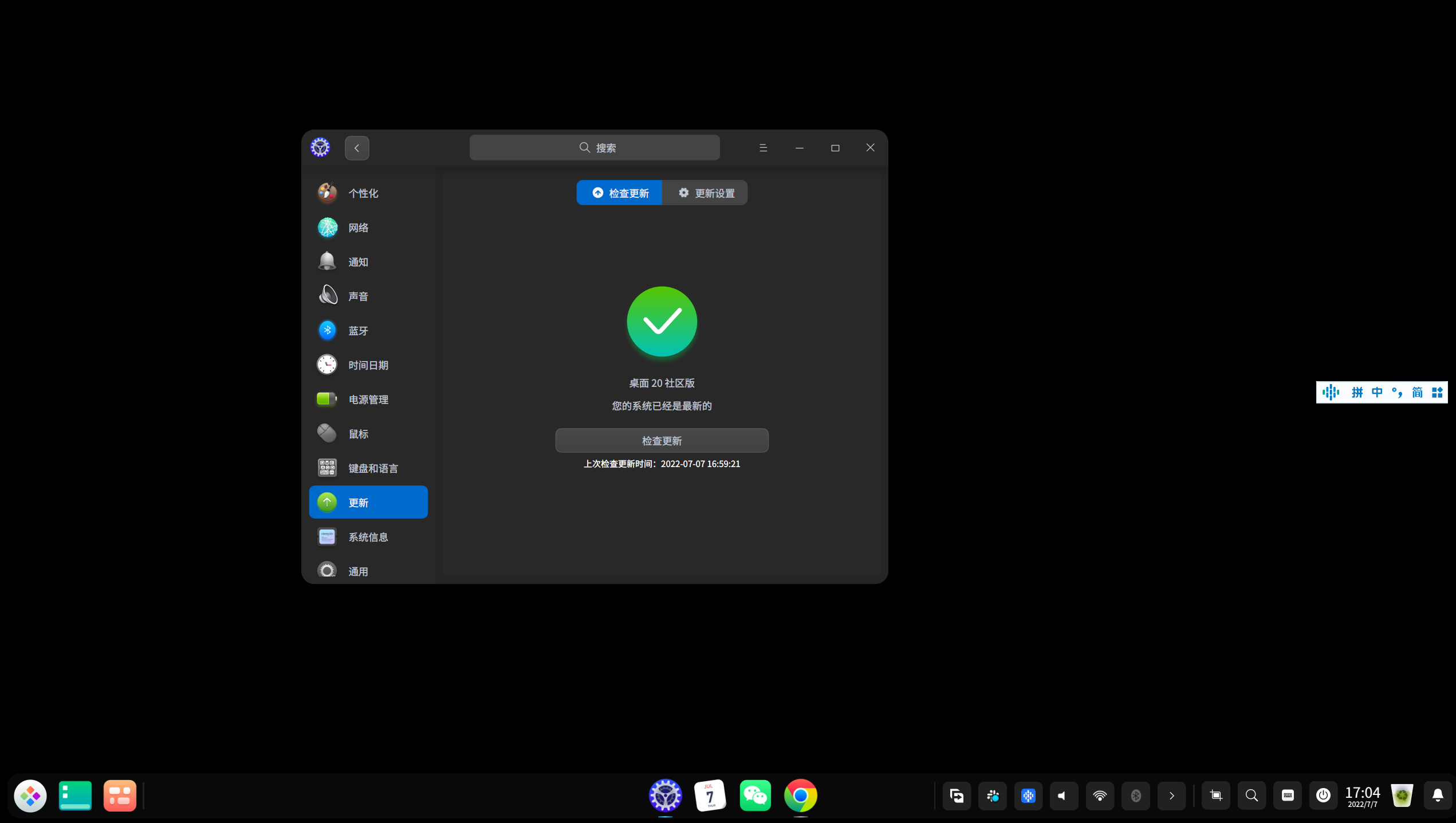Toggle the punctuation mode in input bar
The image size is (1456, 823).
click(1398, 393)
